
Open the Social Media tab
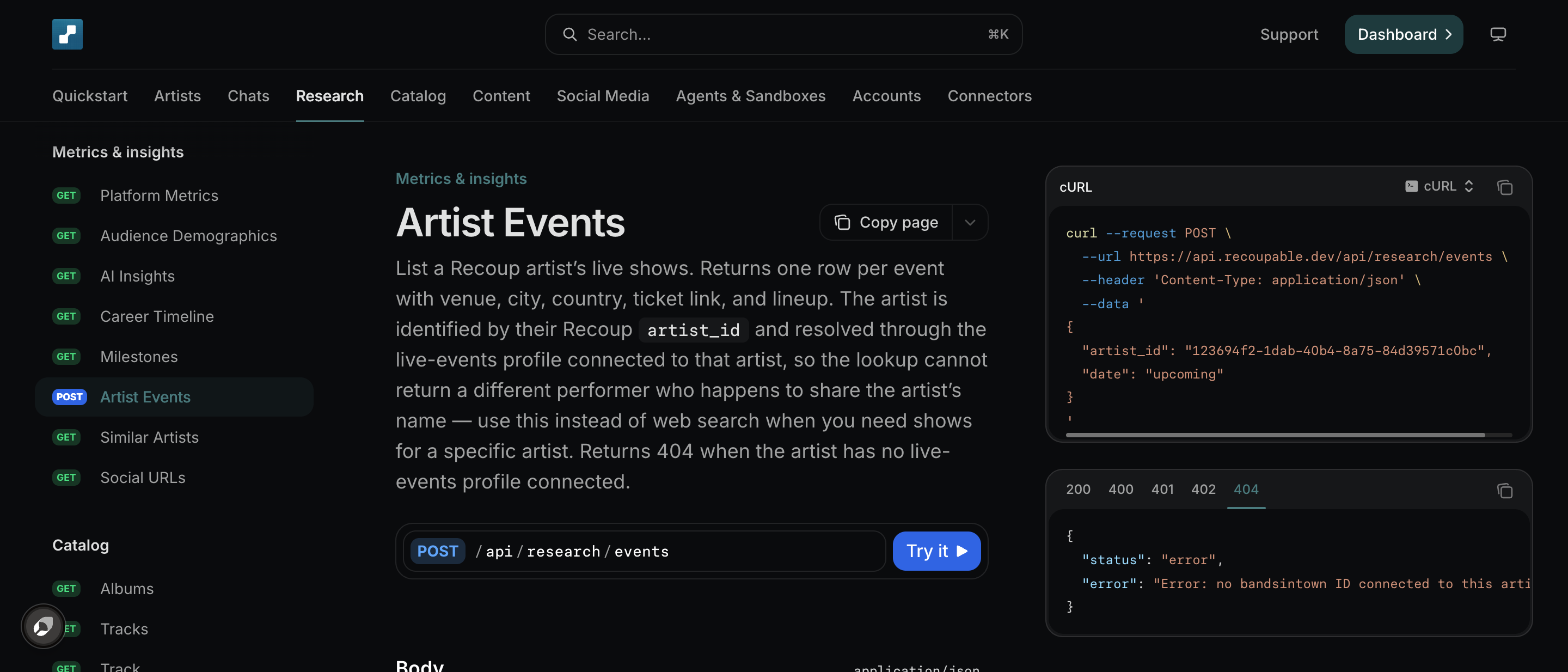pos(603,95)
